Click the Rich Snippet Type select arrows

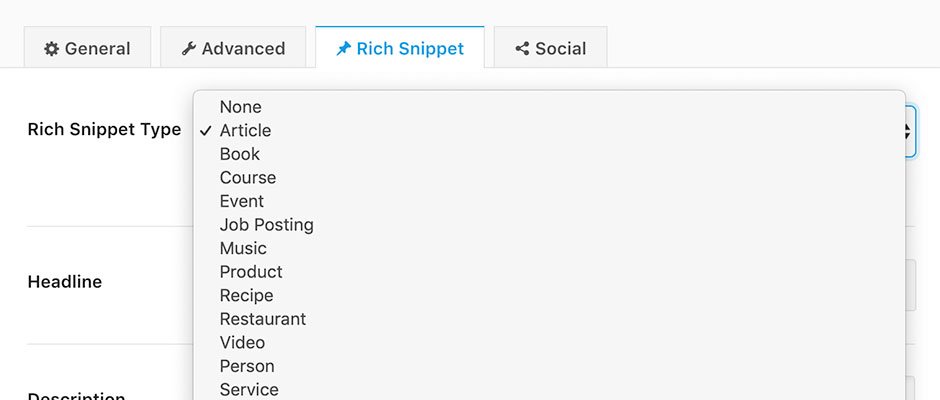[x=908, y=131]
